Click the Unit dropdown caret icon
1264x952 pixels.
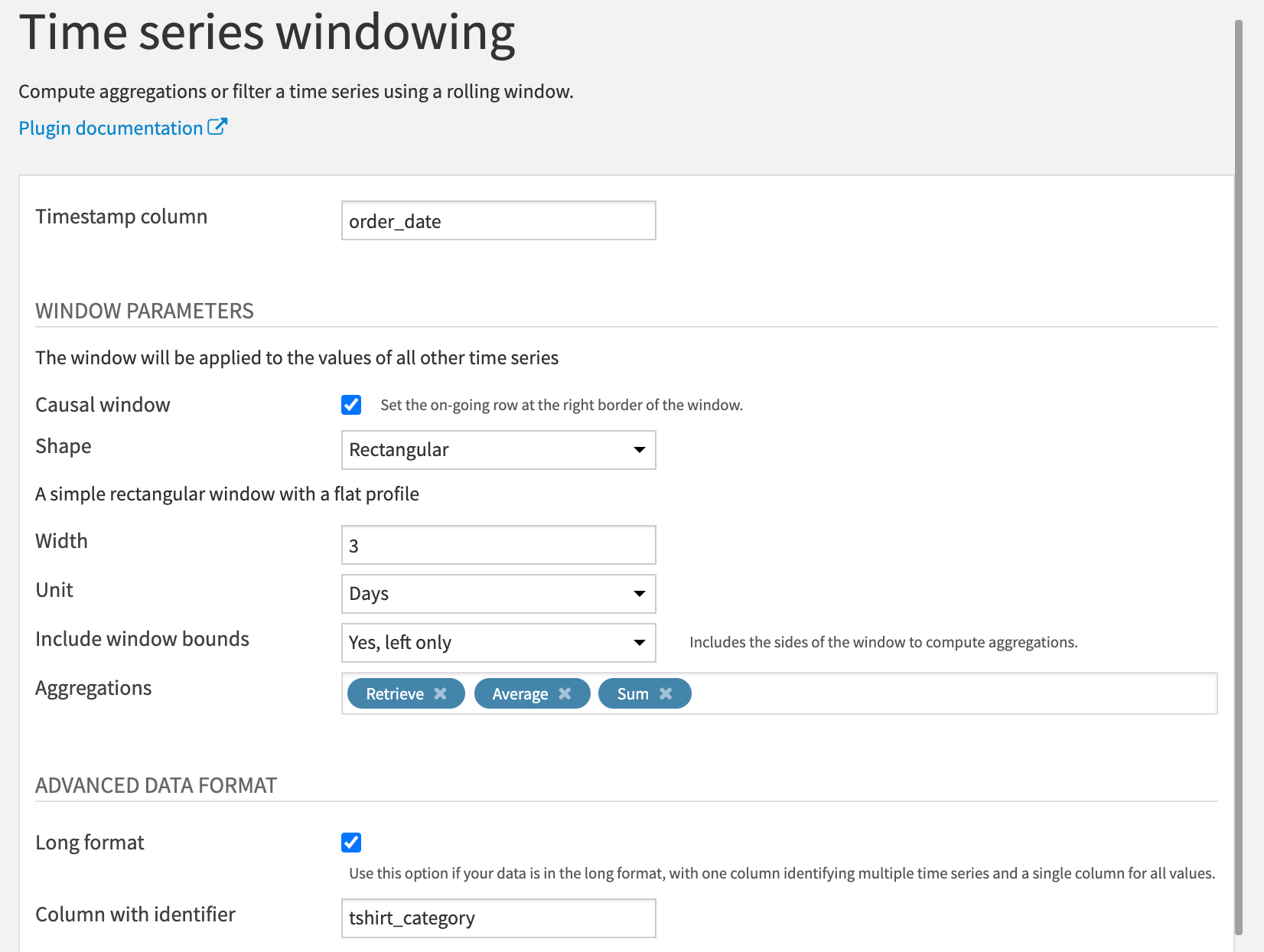click(639, 593)
